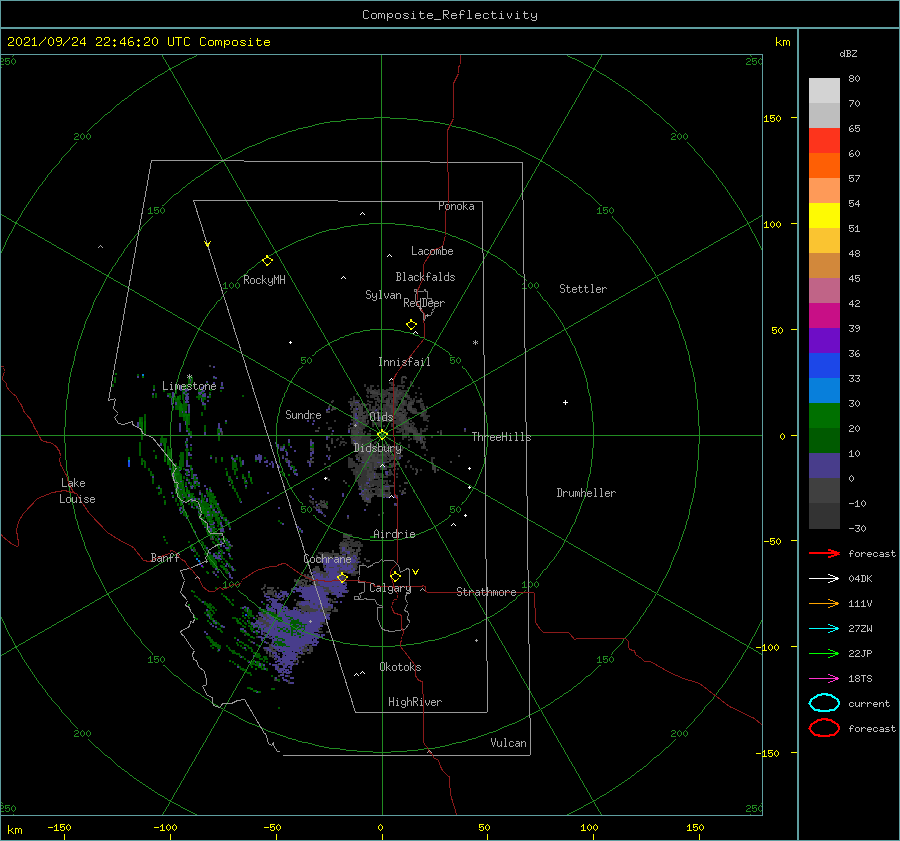Screen dimensions: 900x841
Task: Click the Lacombe city label
Action: point(432,251)
